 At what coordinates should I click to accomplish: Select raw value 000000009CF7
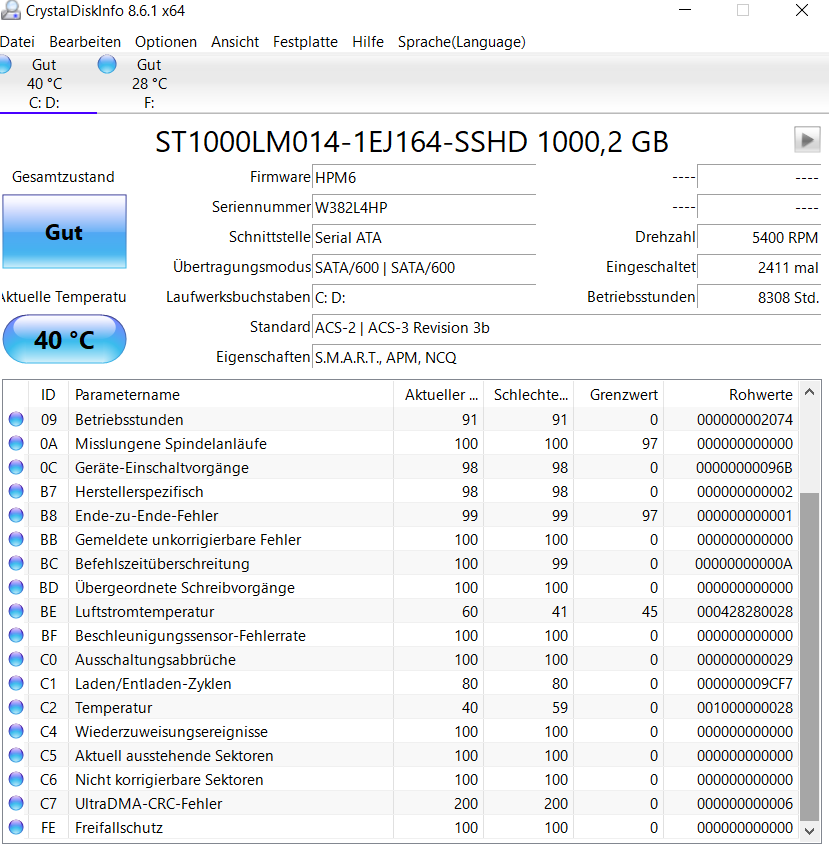pos(745,683)
